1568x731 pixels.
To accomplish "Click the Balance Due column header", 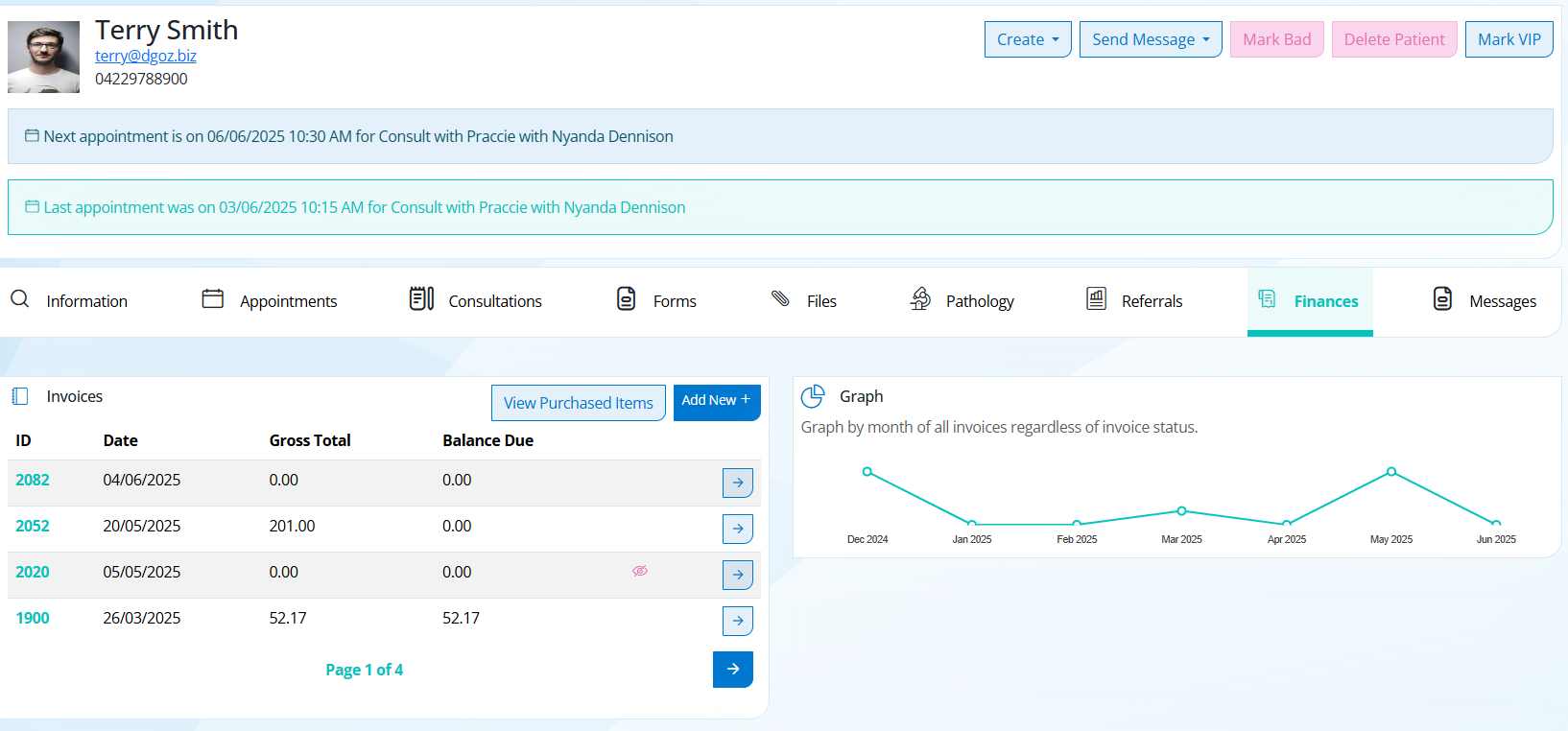I will coord(487,440).
